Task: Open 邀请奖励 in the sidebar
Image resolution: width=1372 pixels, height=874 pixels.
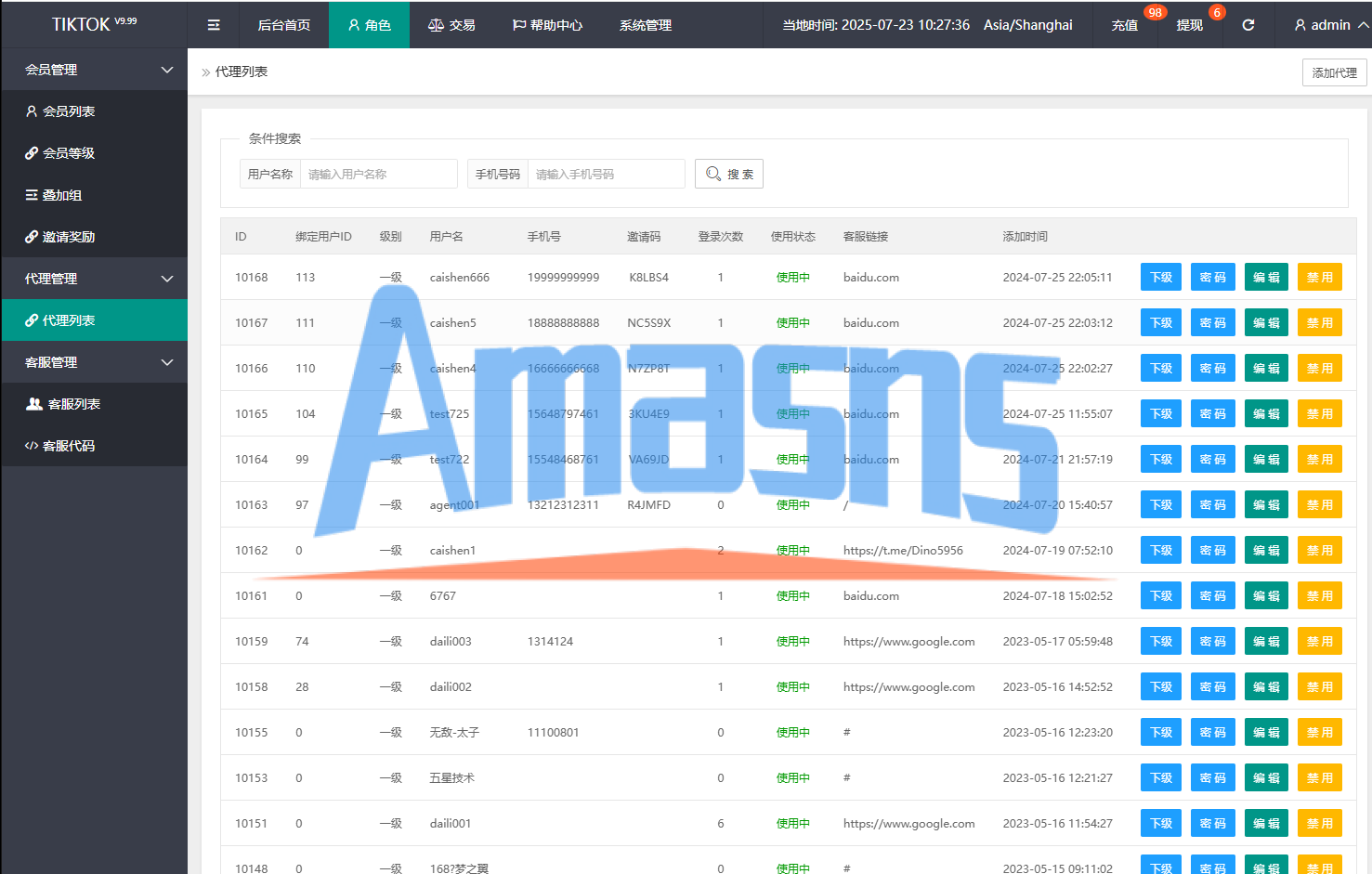Action: (x=60, y=237)
